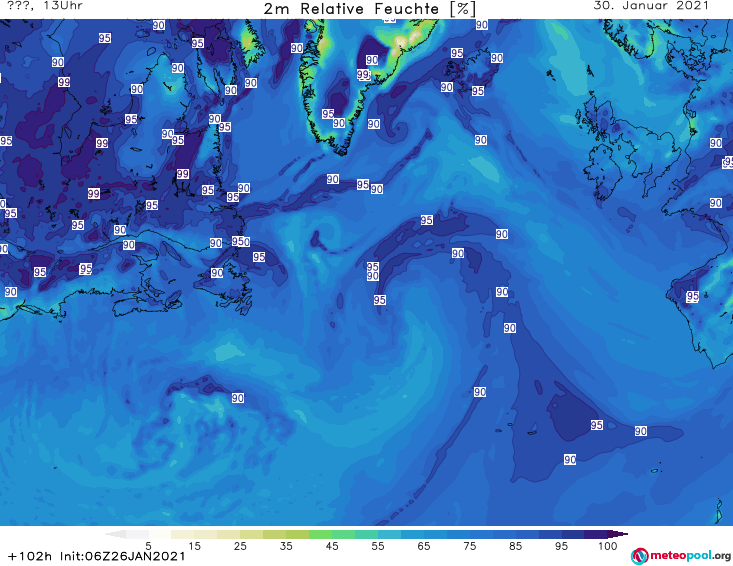Click the legend value '45'

[332, 546]
